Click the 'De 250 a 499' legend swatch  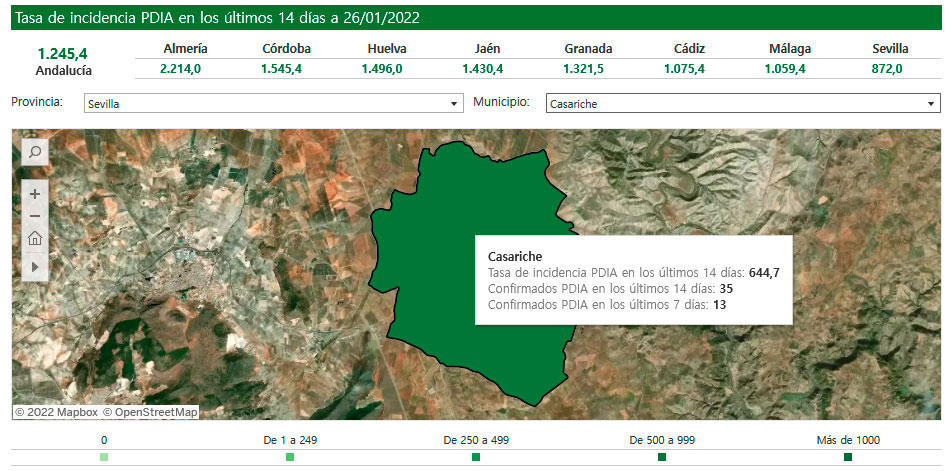[x=476, y=457]
